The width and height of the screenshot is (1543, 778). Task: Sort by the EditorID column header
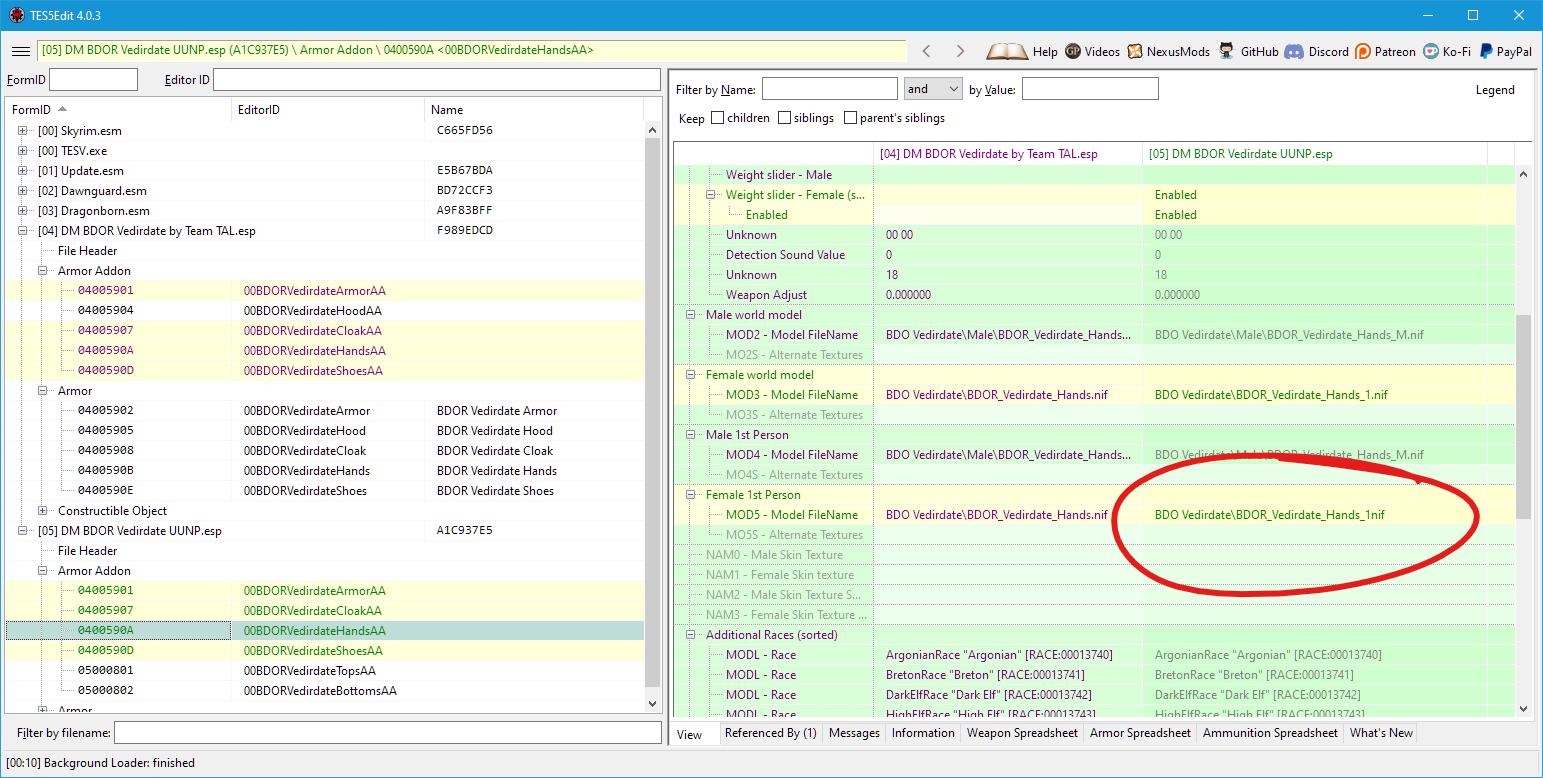pyautogui.click(x=328, y=109)
